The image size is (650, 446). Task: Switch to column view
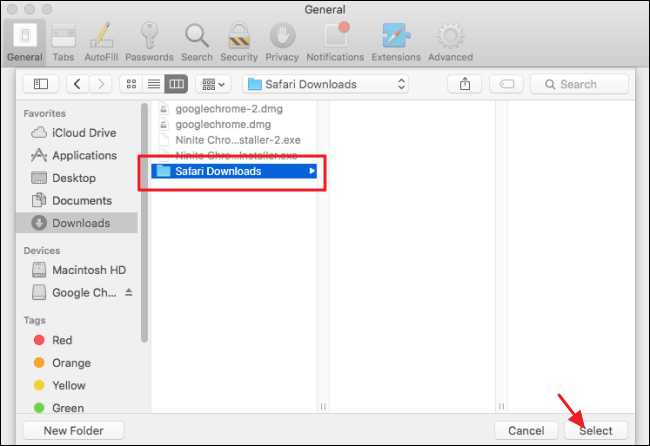click(176, 84)
